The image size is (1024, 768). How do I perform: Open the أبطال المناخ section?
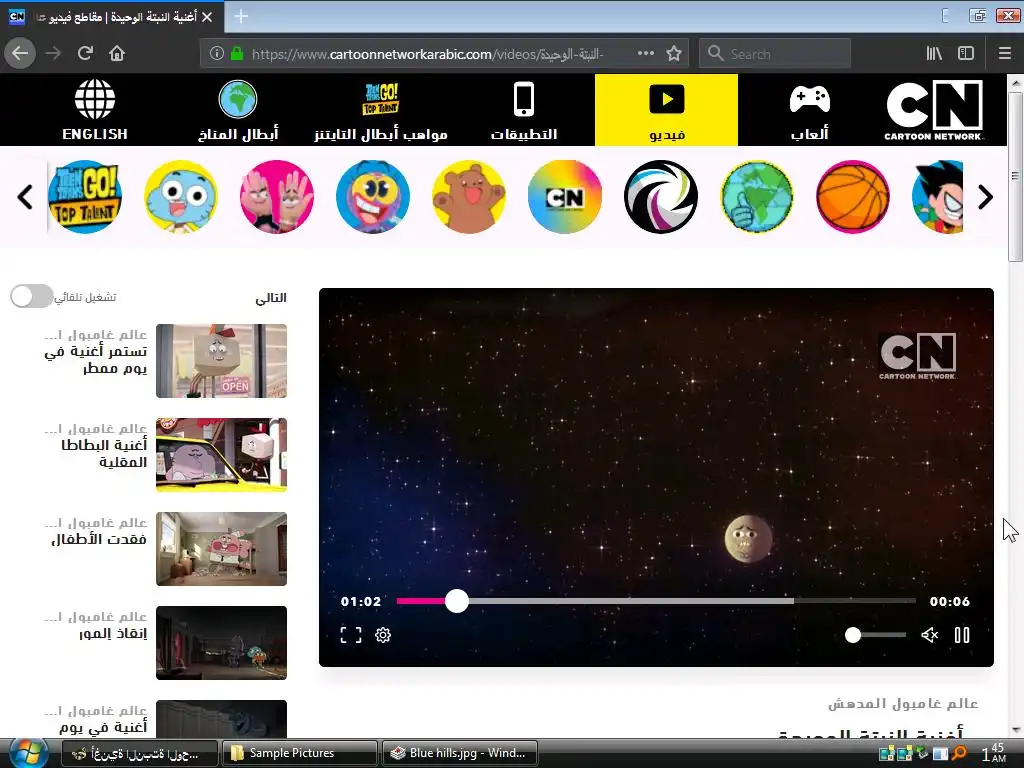pyautogui.click(x=238, y=110)
